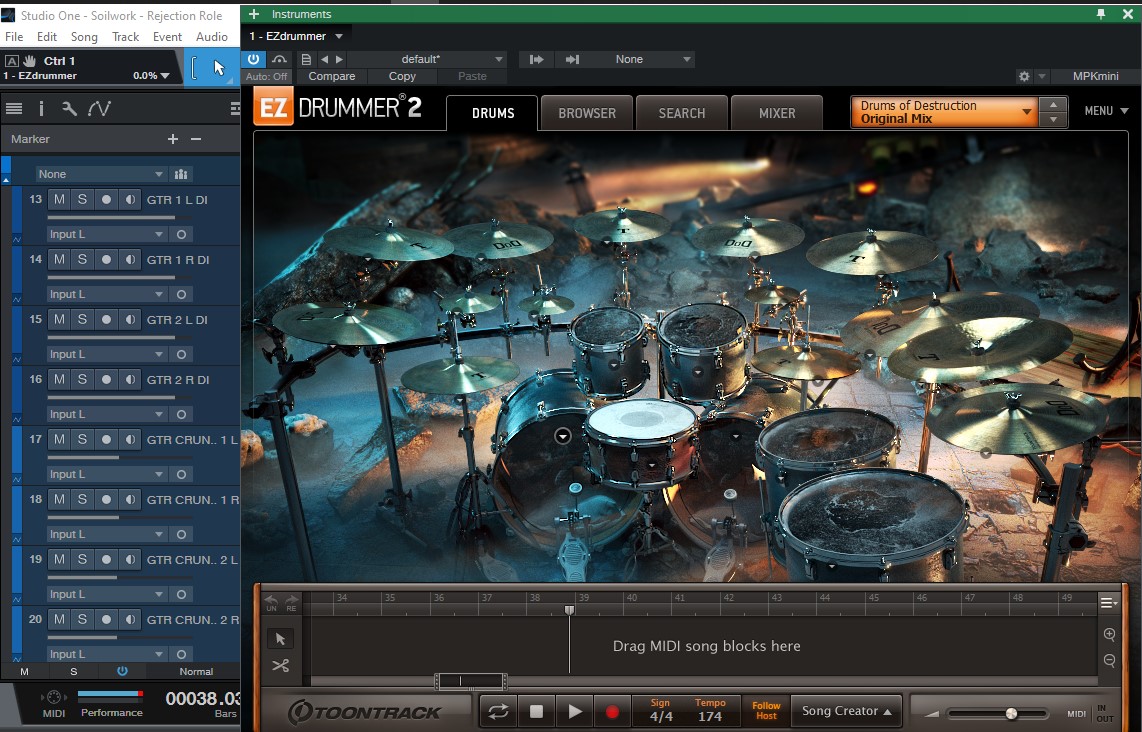Solo the GTR 1 R DI track
Viewport: 1142px width, 732px height.
coord(82,259)
